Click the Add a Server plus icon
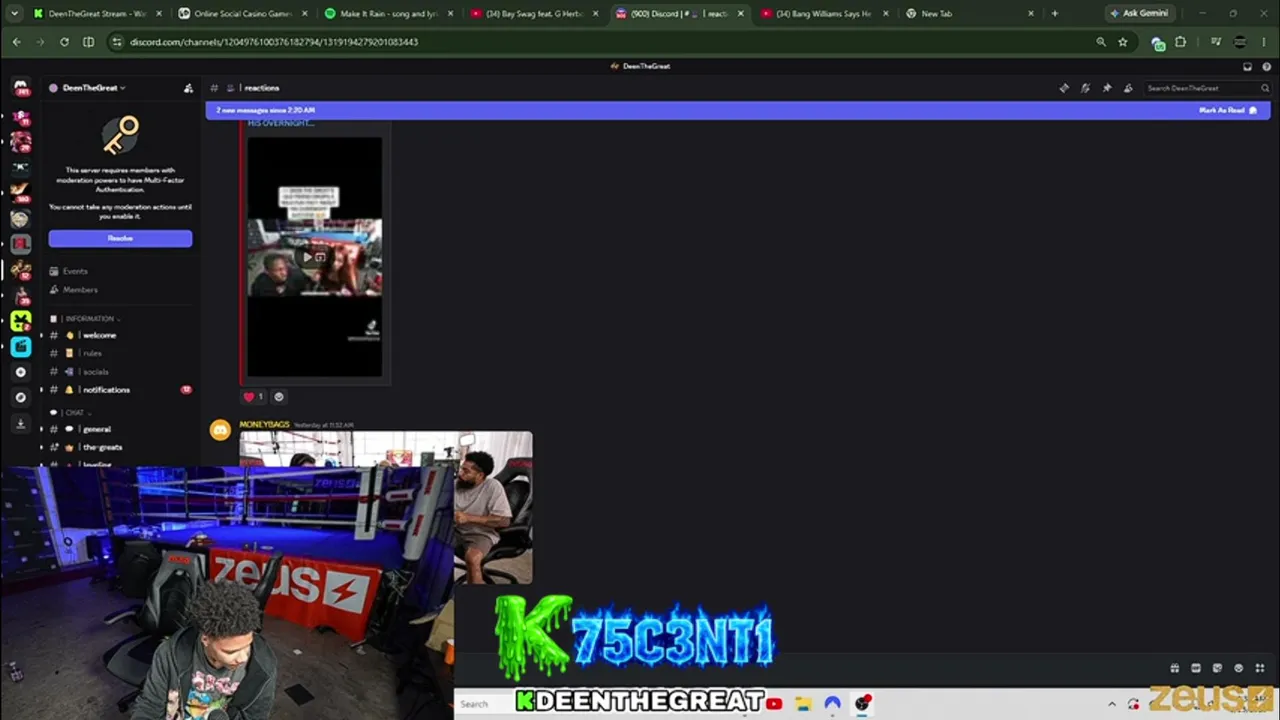 pyautogui.click(x=20, y=372)
